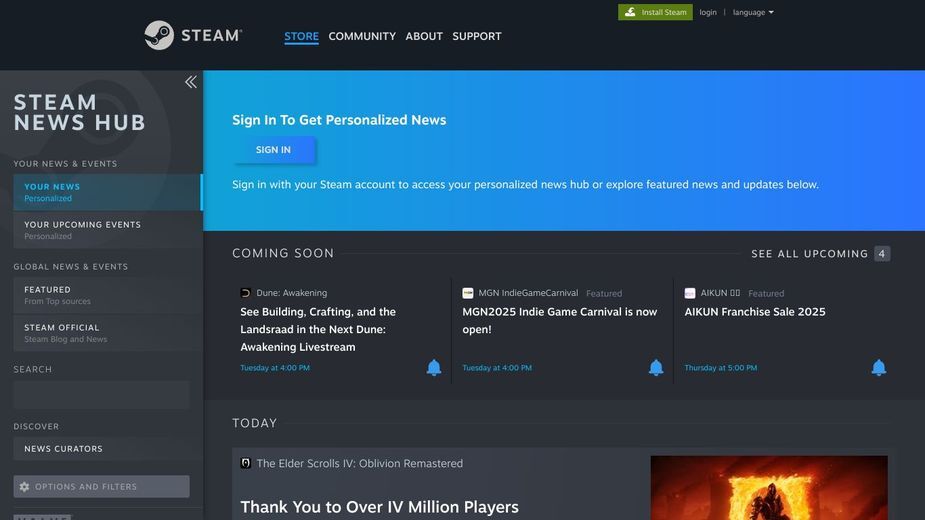Click the login link
This screenshot has height=520, width=925.
point(708,12)
